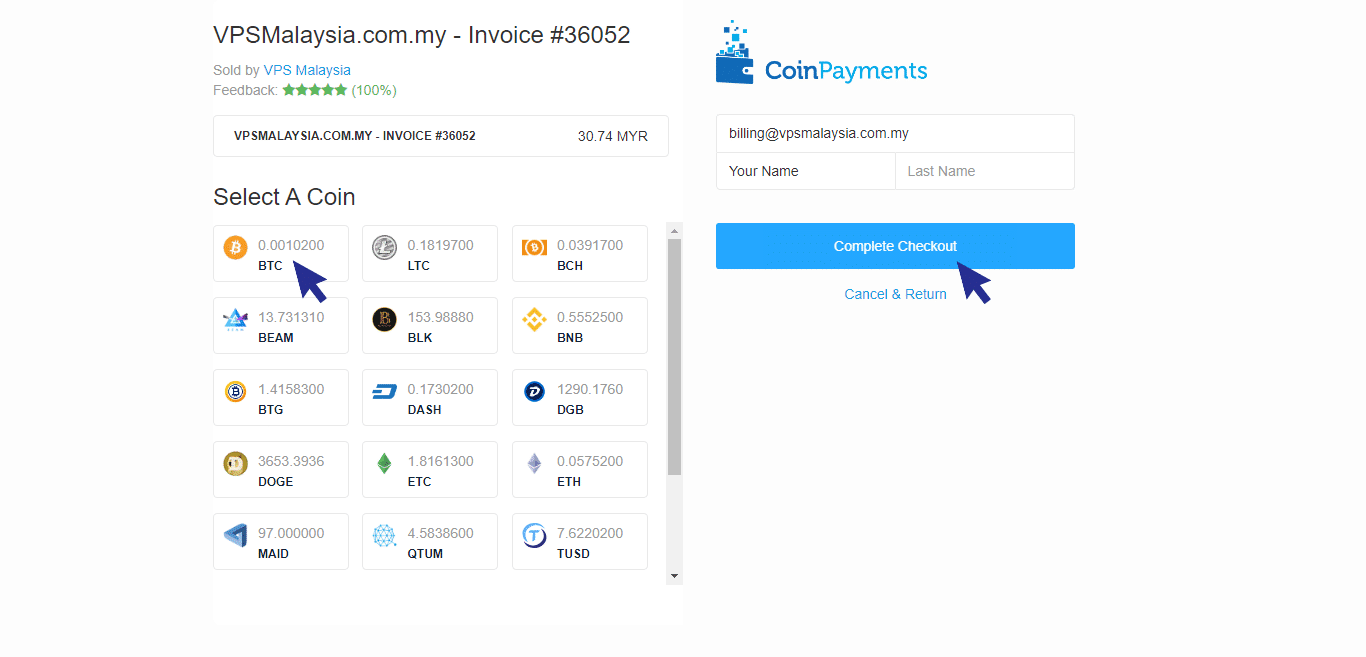
Task: Select the BEAM payment option
Action: tap(235, 319)
